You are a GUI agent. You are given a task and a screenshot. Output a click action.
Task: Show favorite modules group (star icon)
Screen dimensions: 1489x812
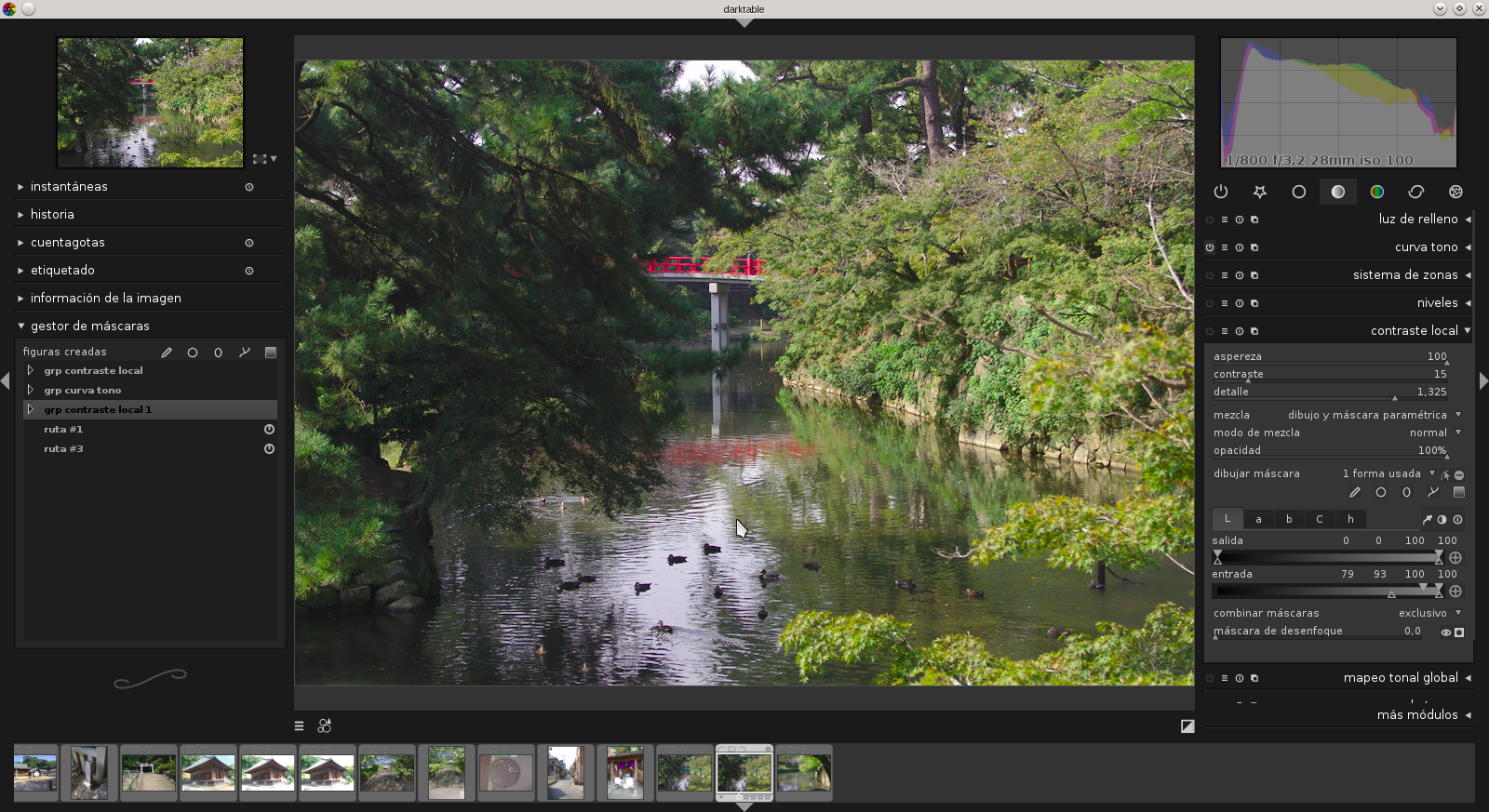coord(1260,192)
